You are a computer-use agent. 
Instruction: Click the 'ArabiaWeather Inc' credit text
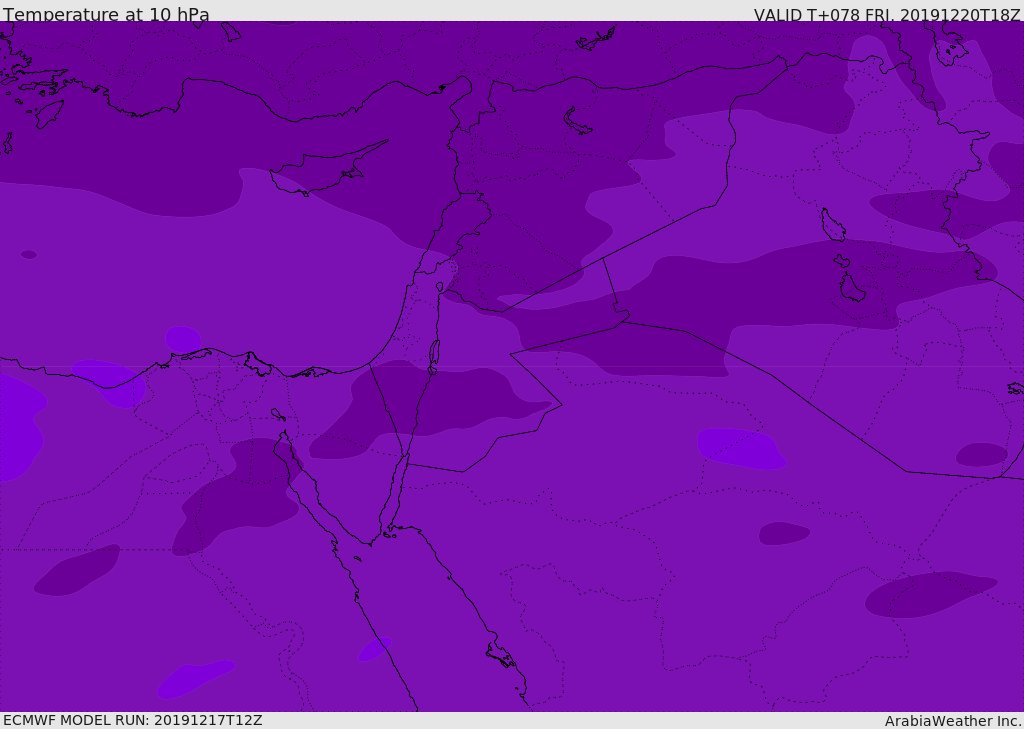click(952, 721)
